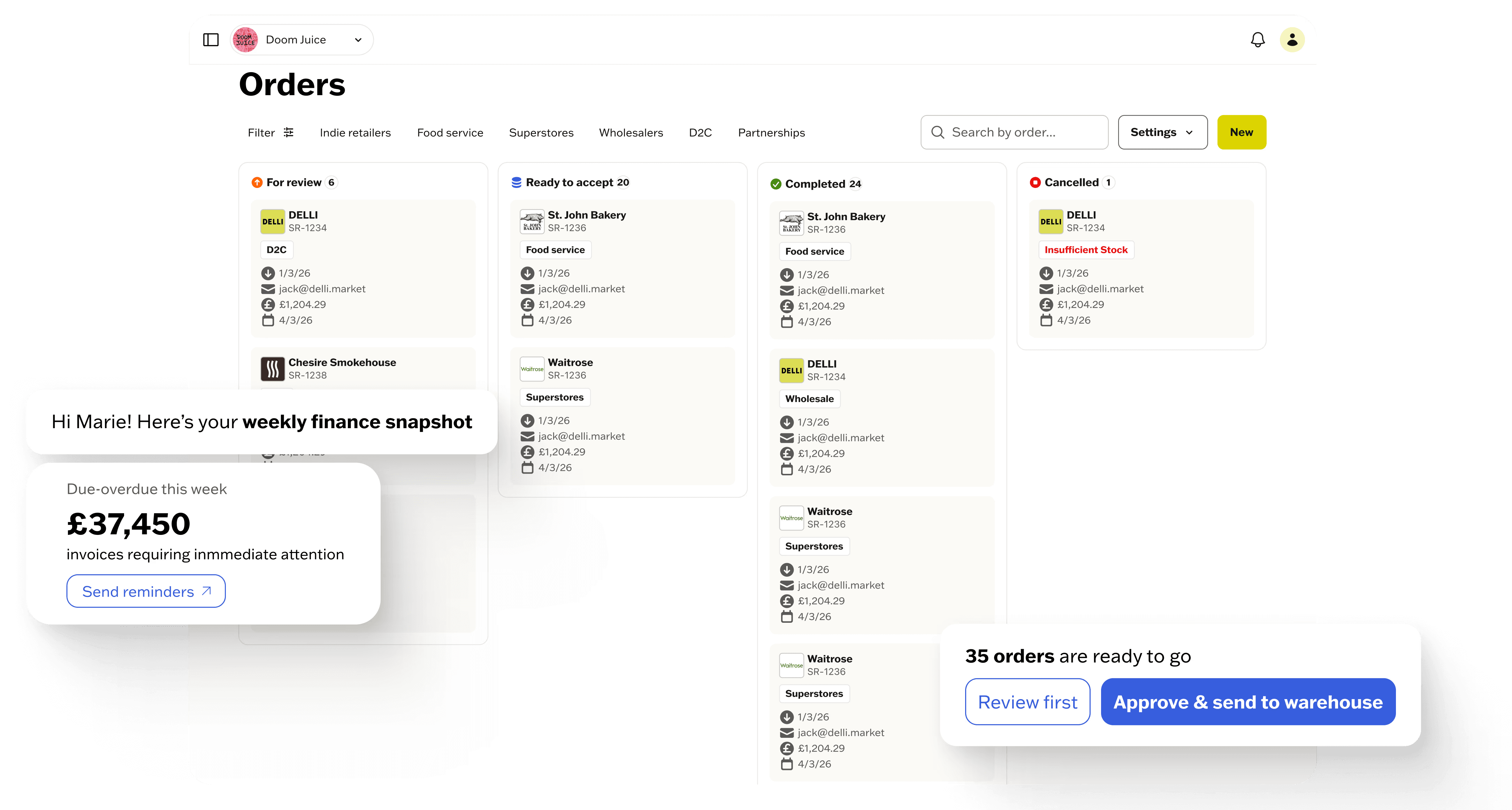Select the Wholesalers tab
The image size is (1512, 810).
631,133
